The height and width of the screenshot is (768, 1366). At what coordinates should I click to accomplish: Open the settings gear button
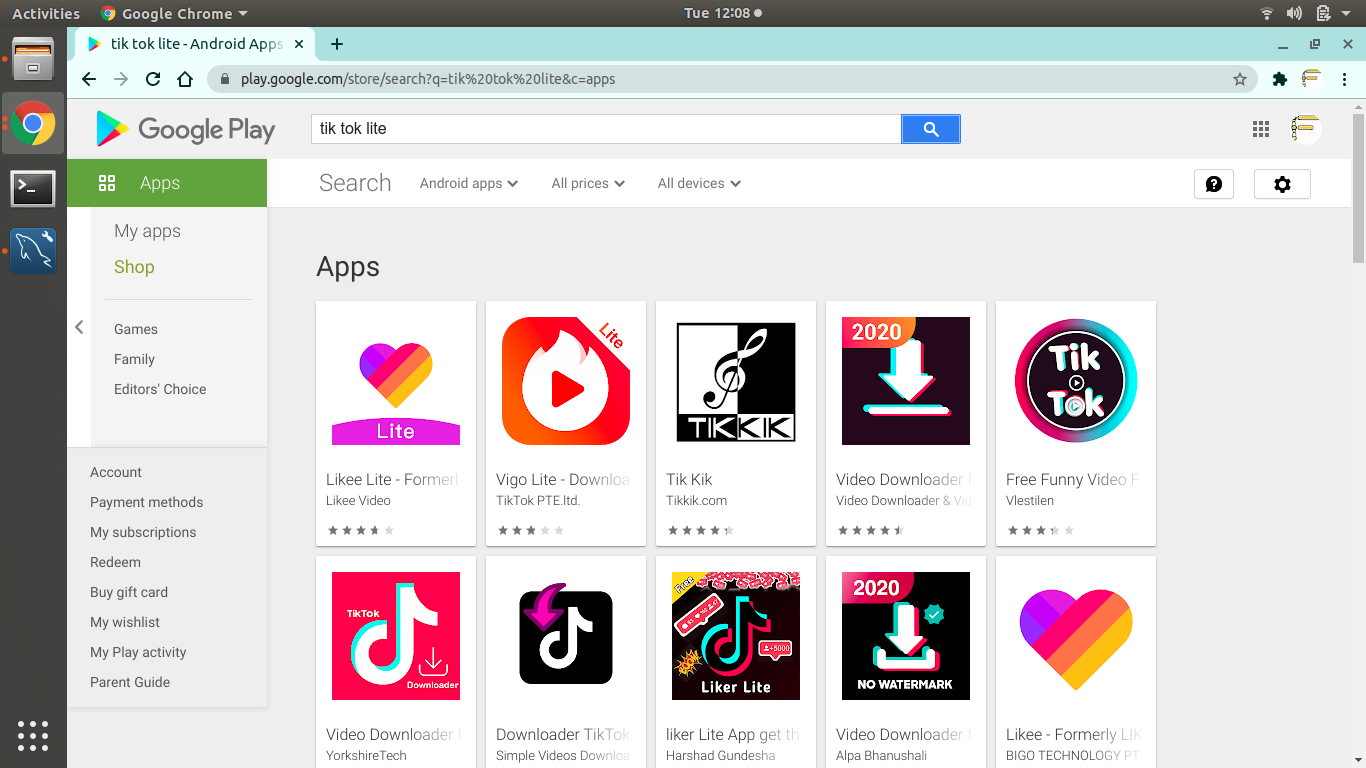1282,184
